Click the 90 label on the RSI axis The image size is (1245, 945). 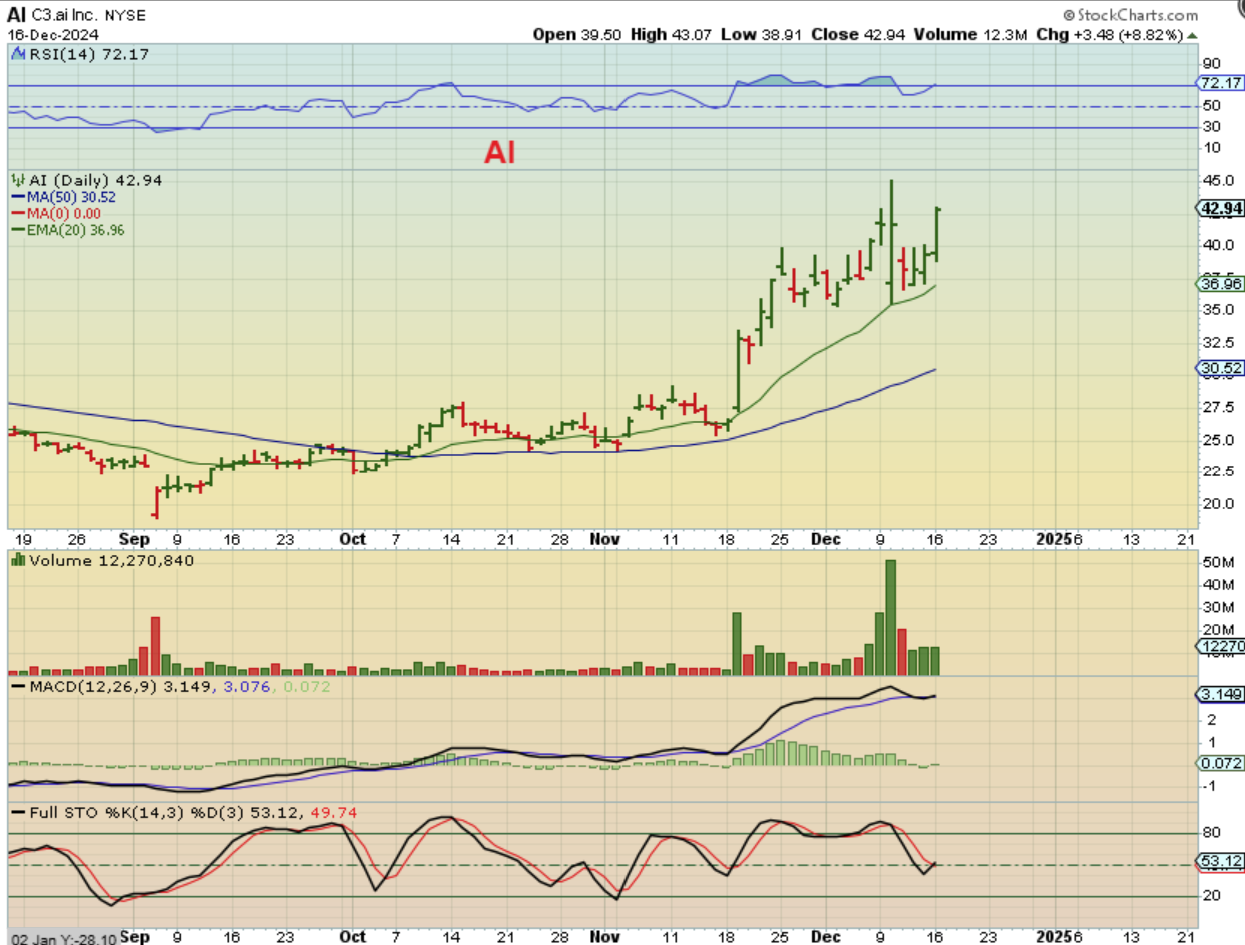pyautogui.click(x=1210, y=62)
